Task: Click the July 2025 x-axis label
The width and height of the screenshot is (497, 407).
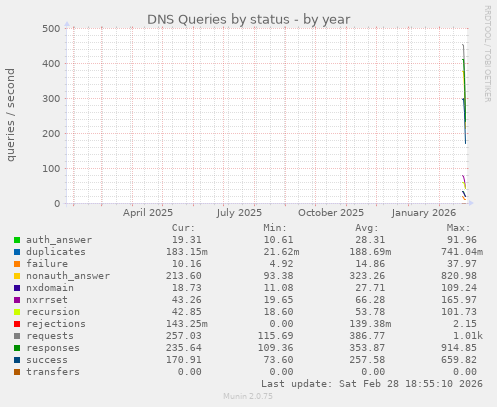Action: click(x=239, y=213)
